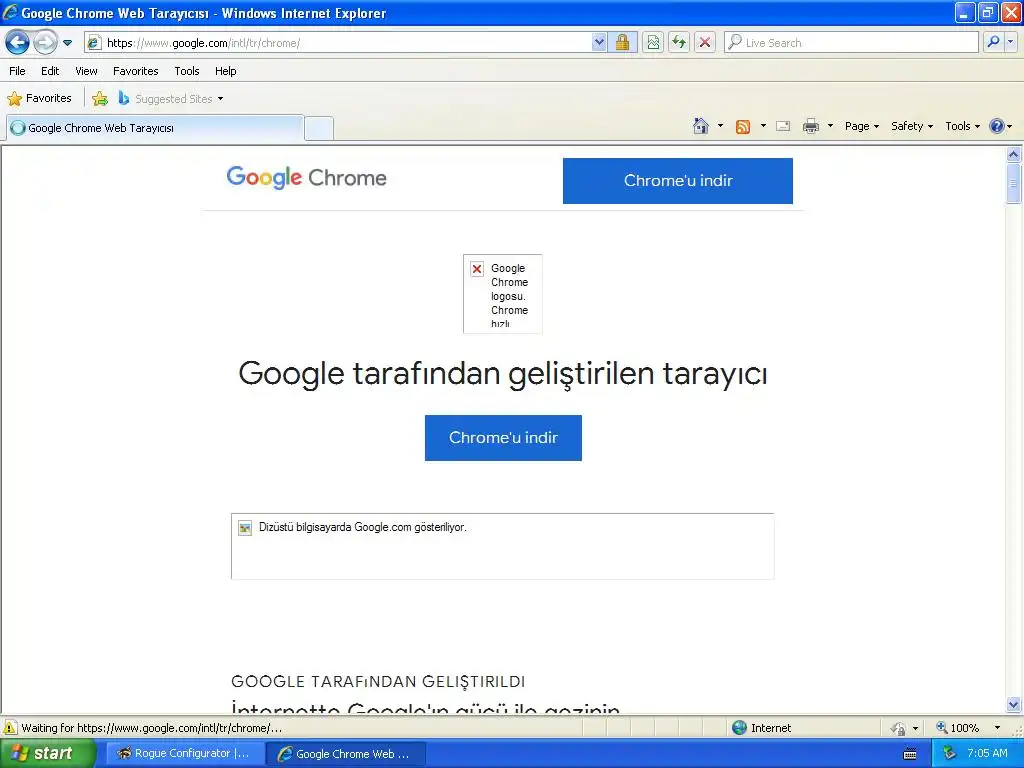The image size is (1024, 768).
Task: Expand the address bar history dropdown
Action: click(599, 43)
